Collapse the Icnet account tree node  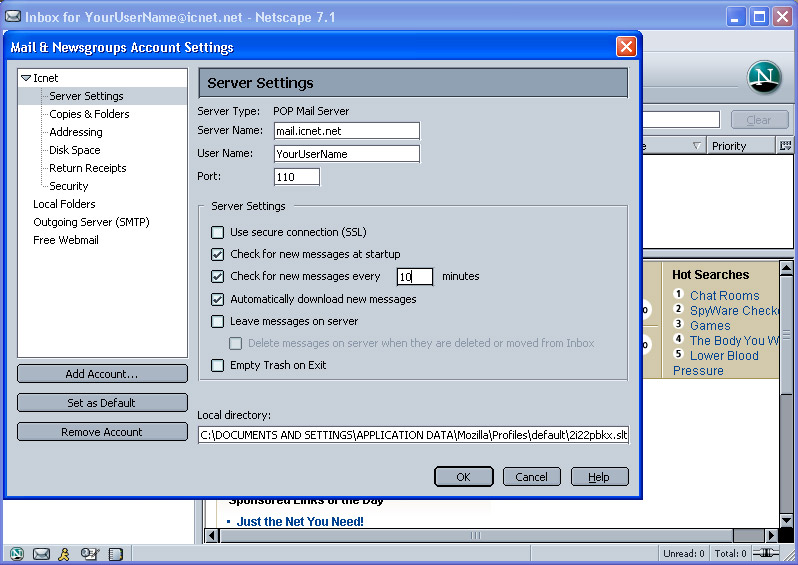point(25,78)
